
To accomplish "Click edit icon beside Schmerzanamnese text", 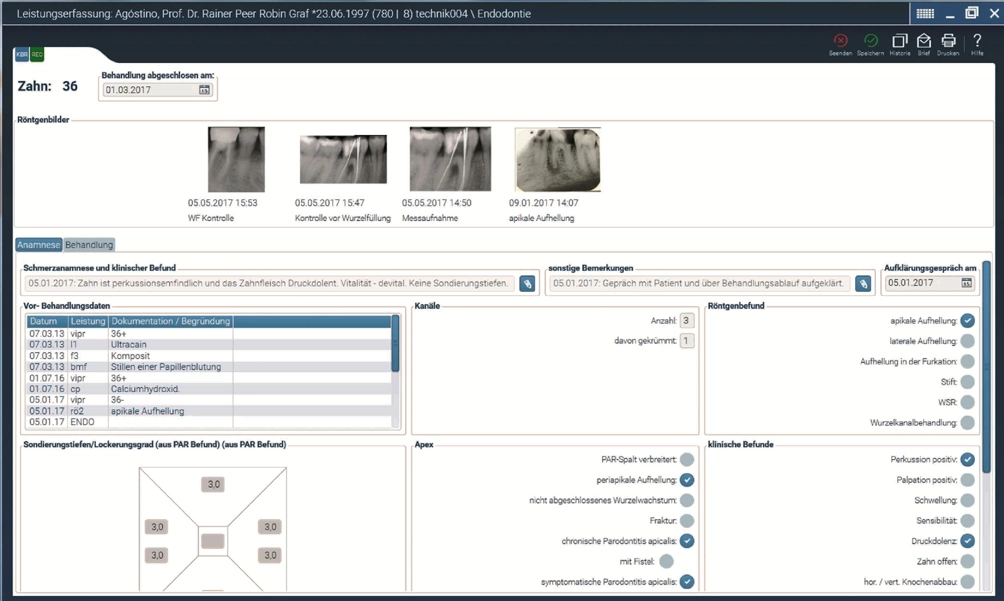I will pyautogui.click(x=527, y=284).
